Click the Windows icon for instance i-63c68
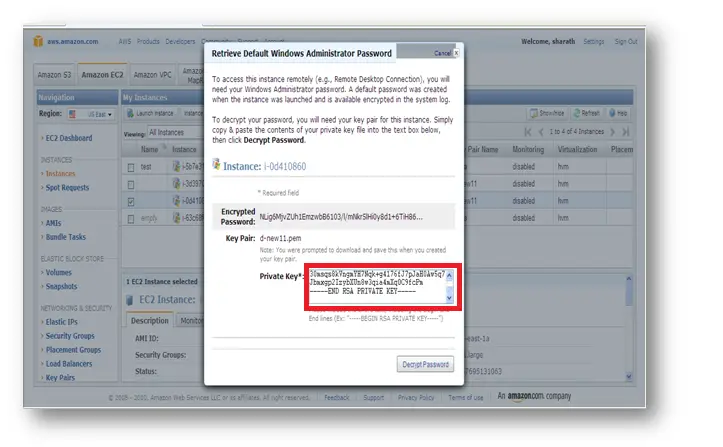 point(176,218)
